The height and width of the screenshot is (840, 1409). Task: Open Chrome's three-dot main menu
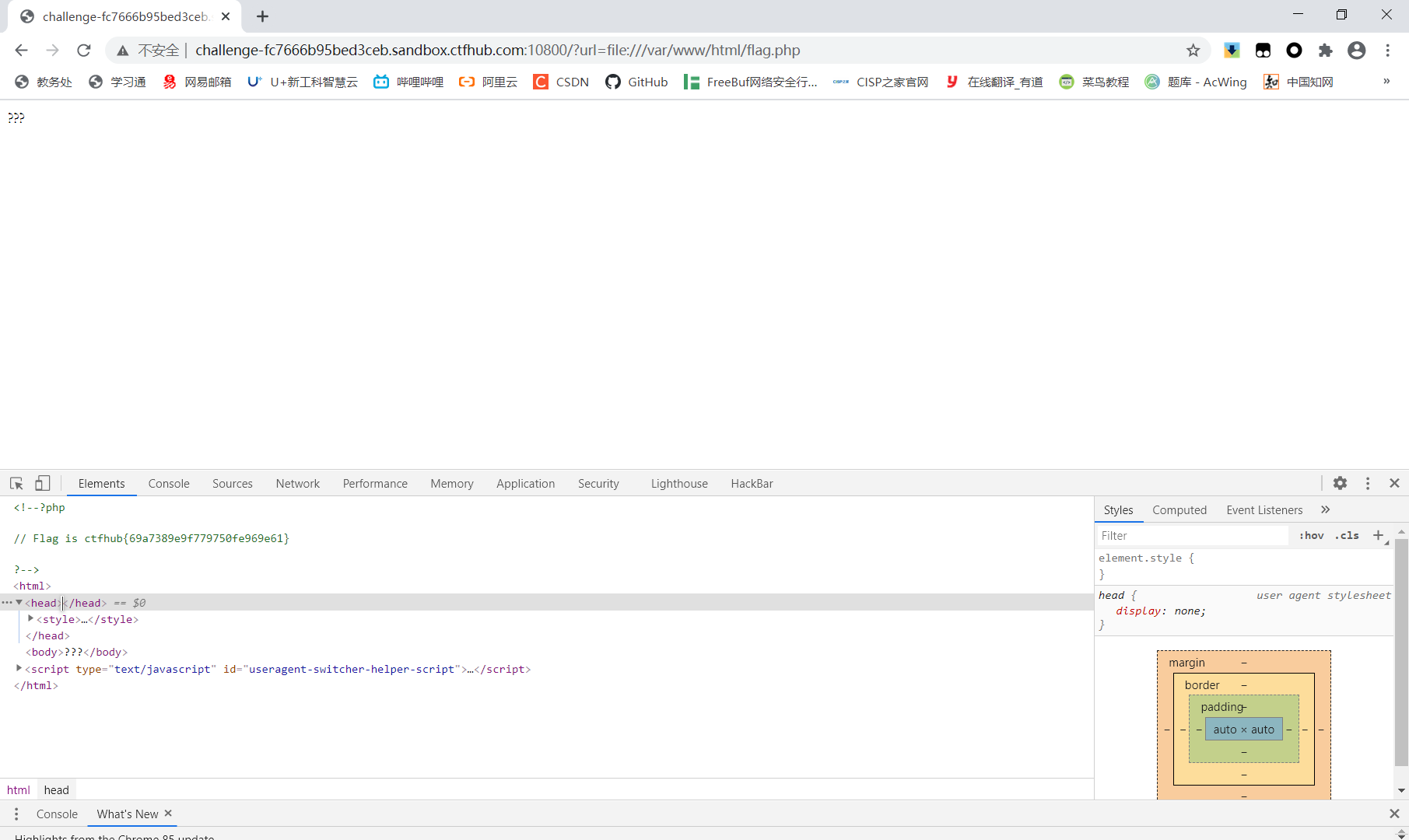tap(1387, 51)
